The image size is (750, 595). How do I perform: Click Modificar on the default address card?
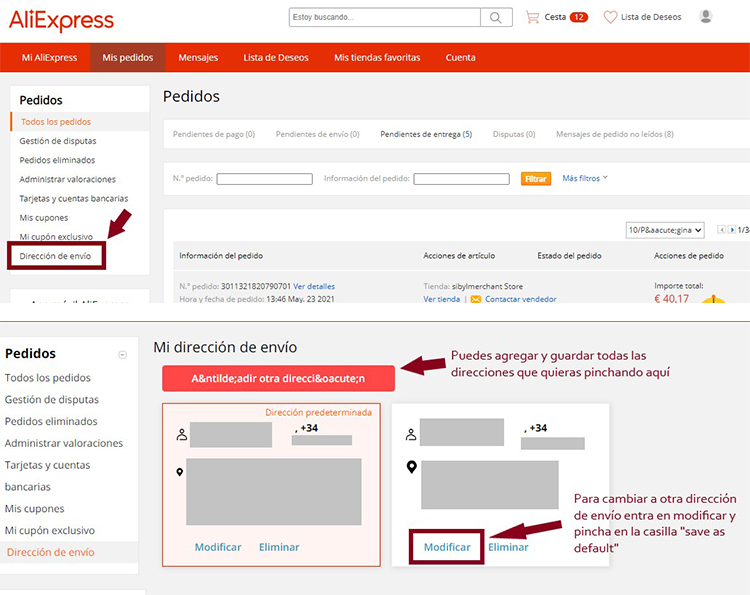pos(218,547)
